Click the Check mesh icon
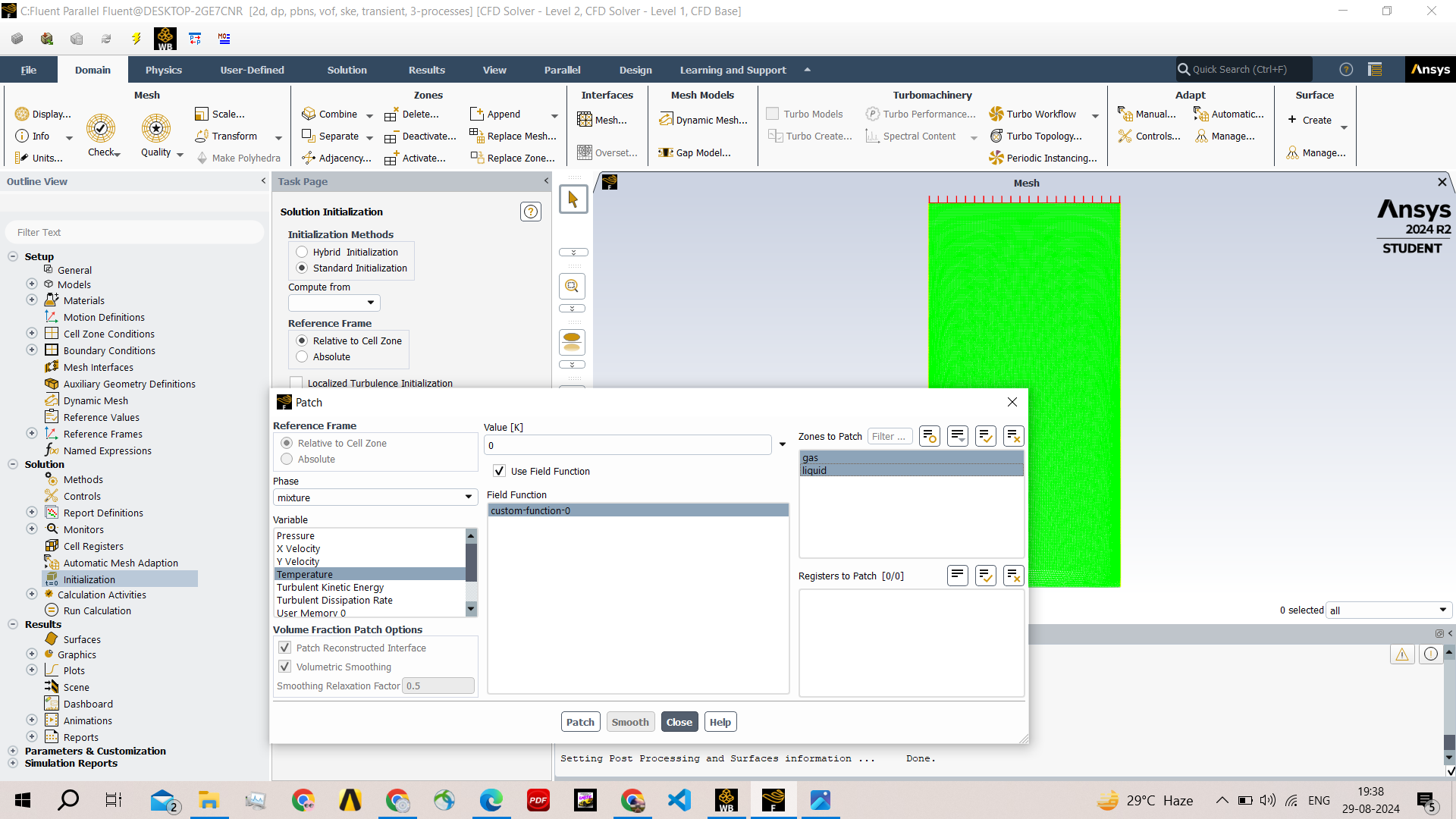 (101, 129)
